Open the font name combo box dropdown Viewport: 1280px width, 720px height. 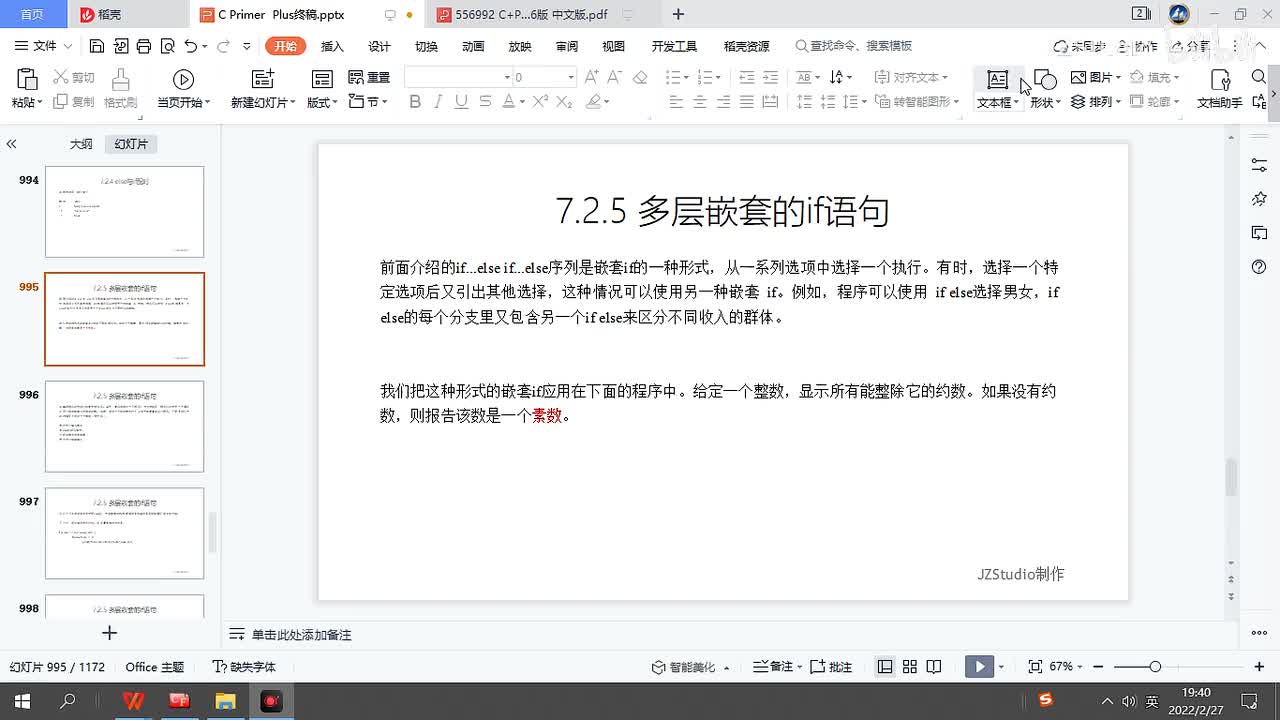pyautogui.click(x=507, y=77)
